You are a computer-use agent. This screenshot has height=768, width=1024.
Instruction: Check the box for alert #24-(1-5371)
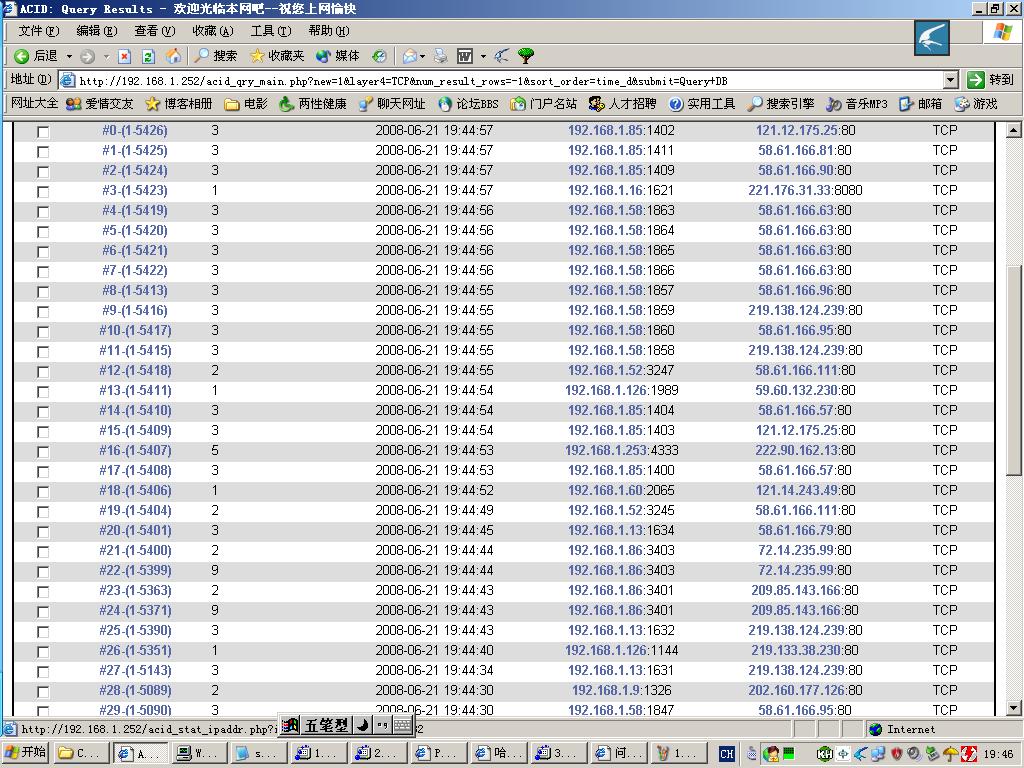(43, 612)
